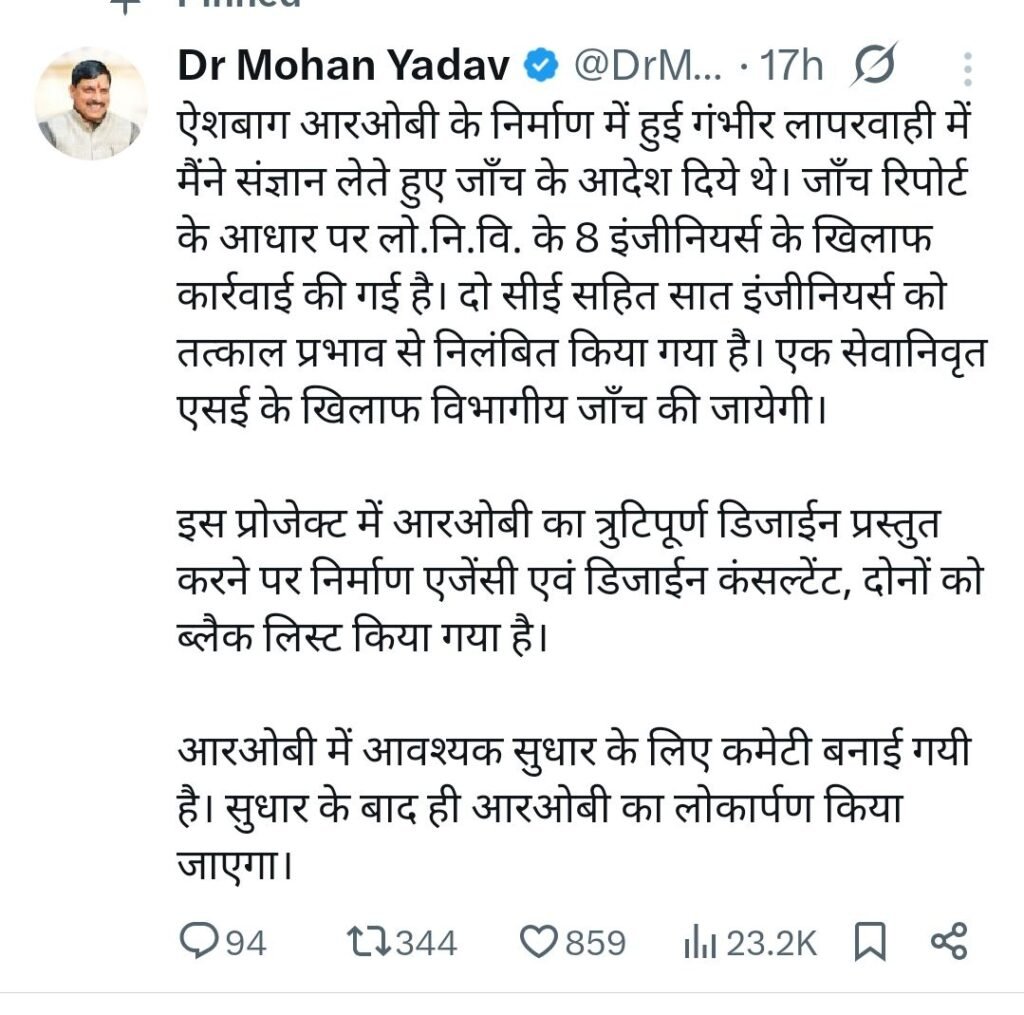Click the 344 reposts count

tap(424, 942)
